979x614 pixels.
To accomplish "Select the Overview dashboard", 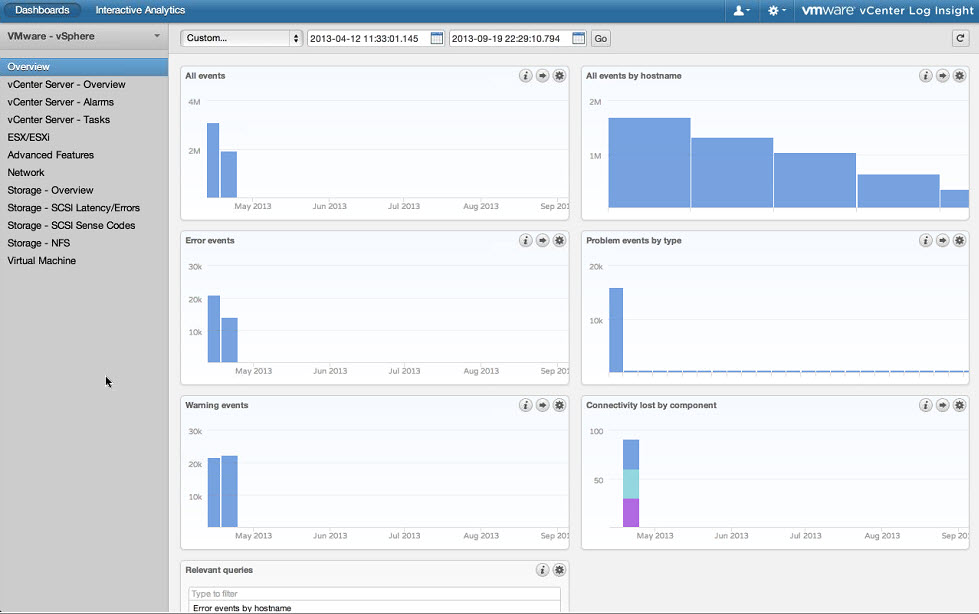I will 84,67.
